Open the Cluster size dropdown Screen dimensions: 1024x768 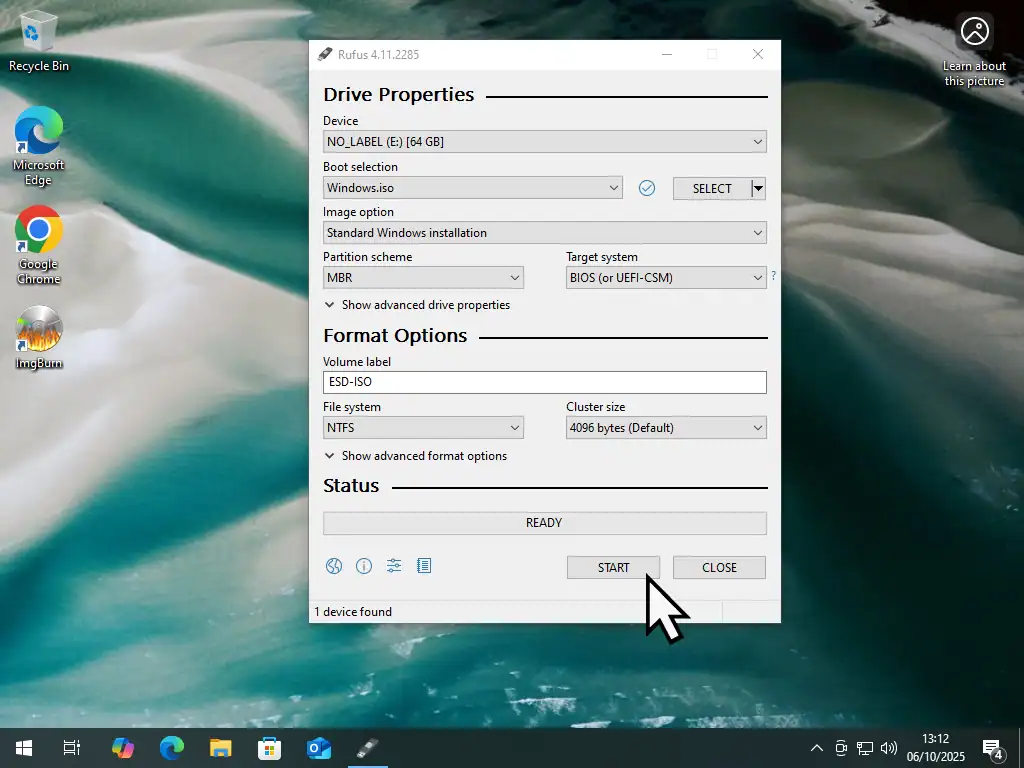pos(666,428)
